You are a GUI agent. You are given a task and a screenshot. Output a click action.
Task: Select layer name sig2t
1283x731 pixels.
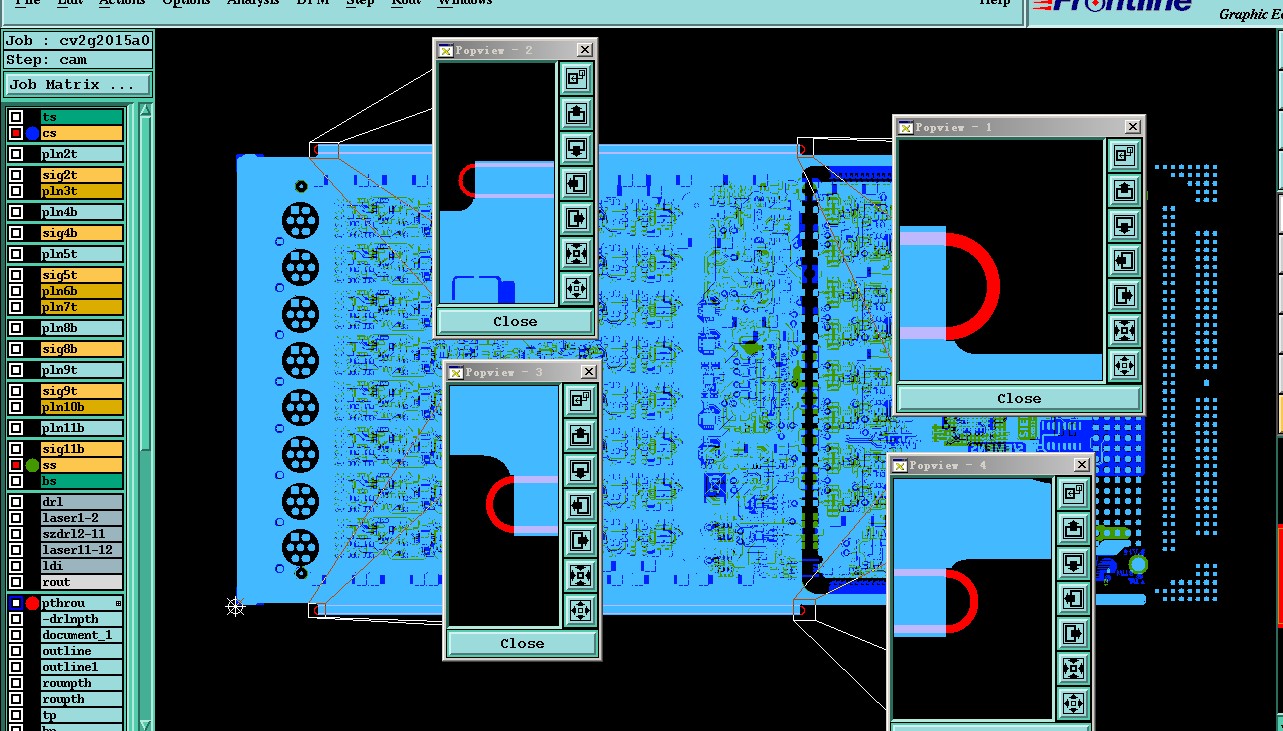coord(82,175)
